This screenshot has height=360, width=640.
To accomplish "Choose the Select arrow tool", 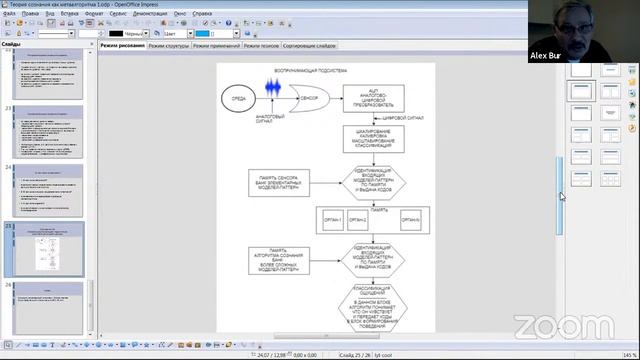I will [8, 345].
